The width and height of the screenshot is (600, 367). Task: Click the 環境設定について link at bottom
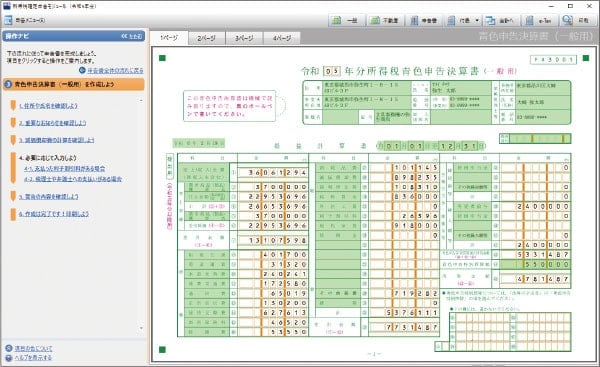click(33, 348)
